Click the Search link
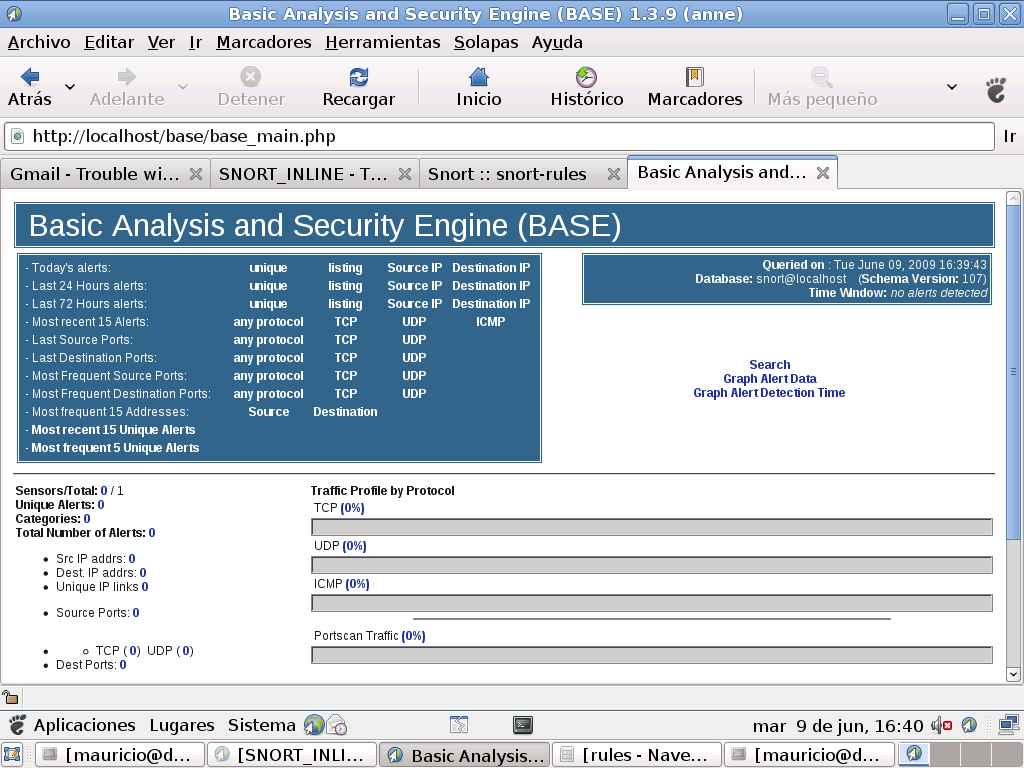 click(x=769, y=365)
